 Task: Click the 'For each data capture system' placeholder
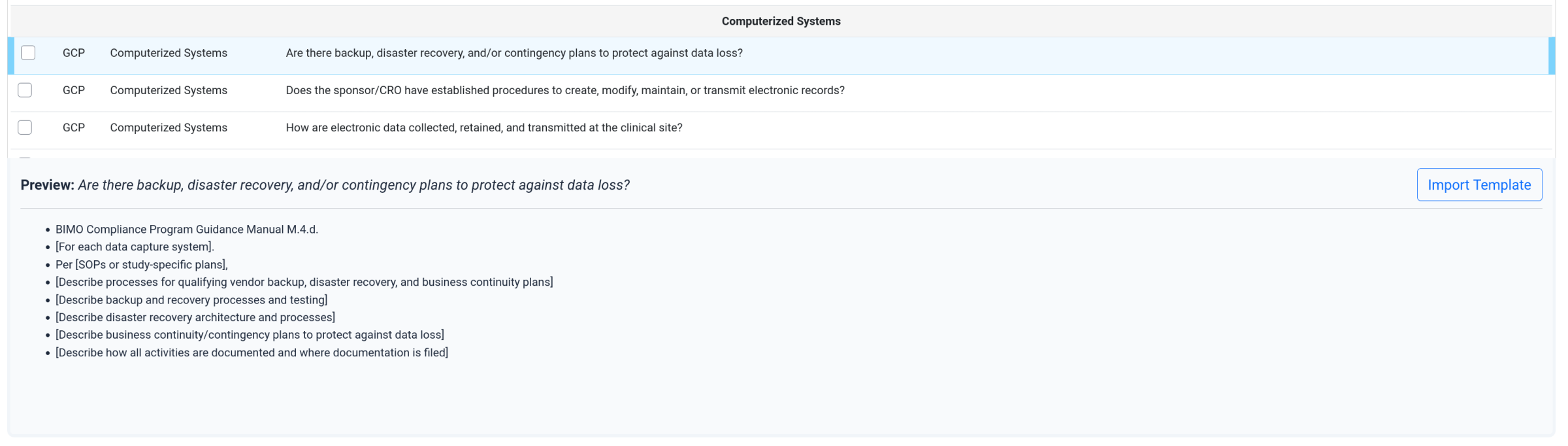click(x=135, y=247)
